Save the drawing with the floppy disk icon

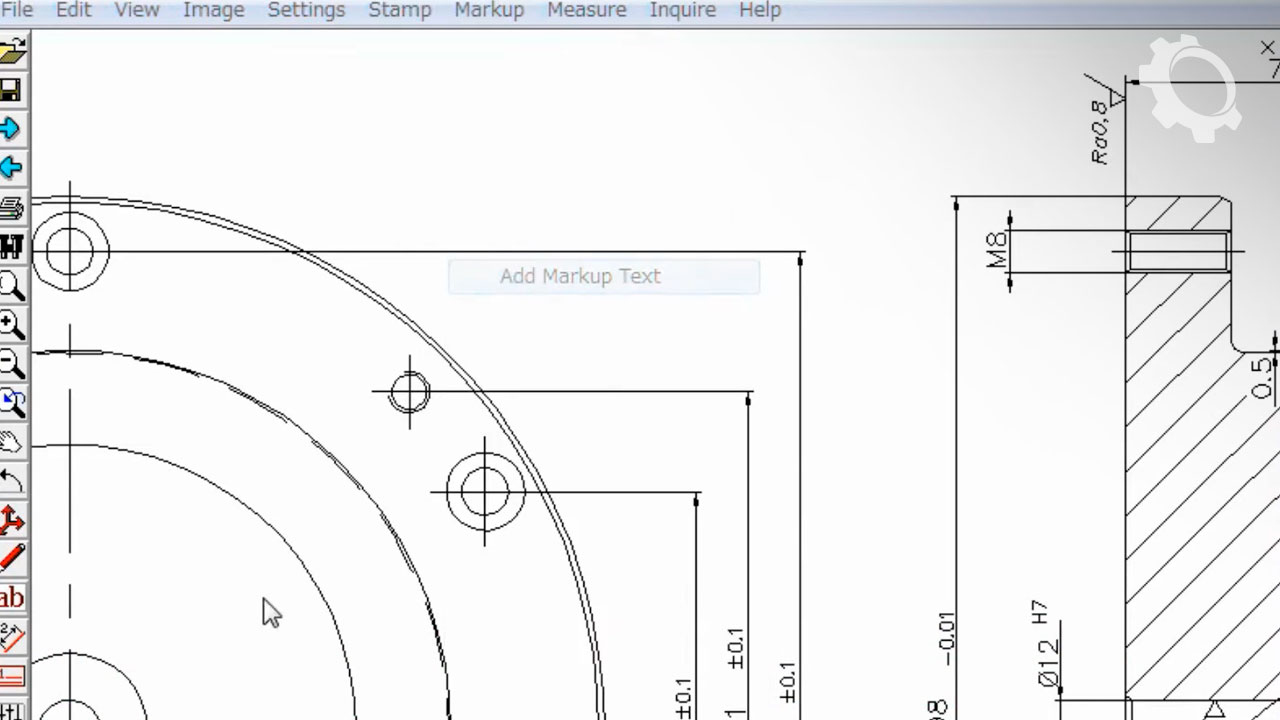click(x=11, y=91)
